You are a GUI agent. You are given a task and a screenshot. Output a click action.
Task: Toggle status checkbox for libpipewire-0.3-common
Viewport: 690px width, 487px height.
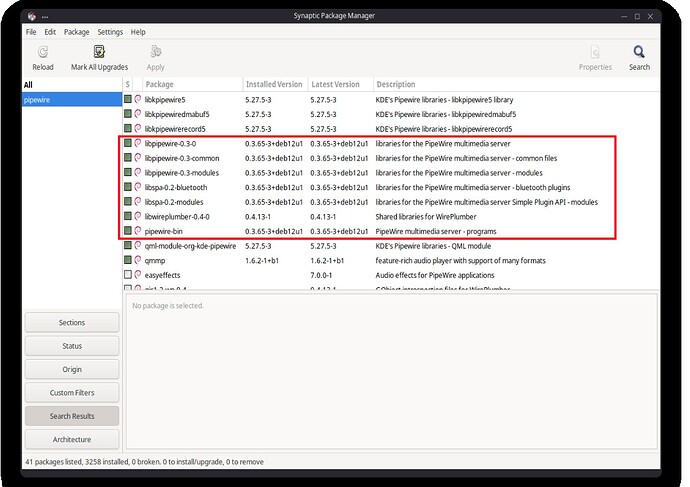[x=128, y=157]
